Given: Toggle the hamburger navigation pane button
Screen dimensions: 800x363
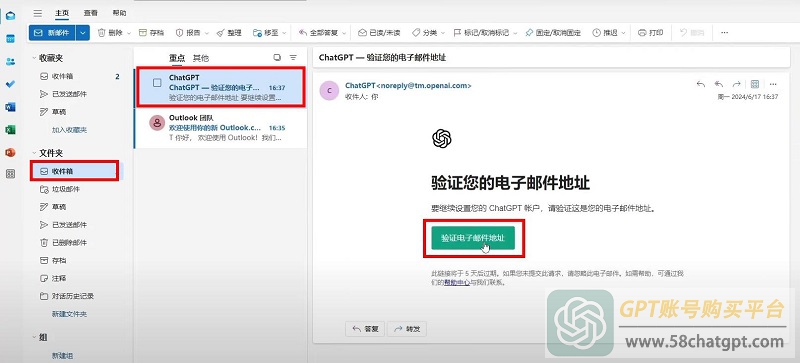Looking at the screenshot, I should [x=38, y=13].
